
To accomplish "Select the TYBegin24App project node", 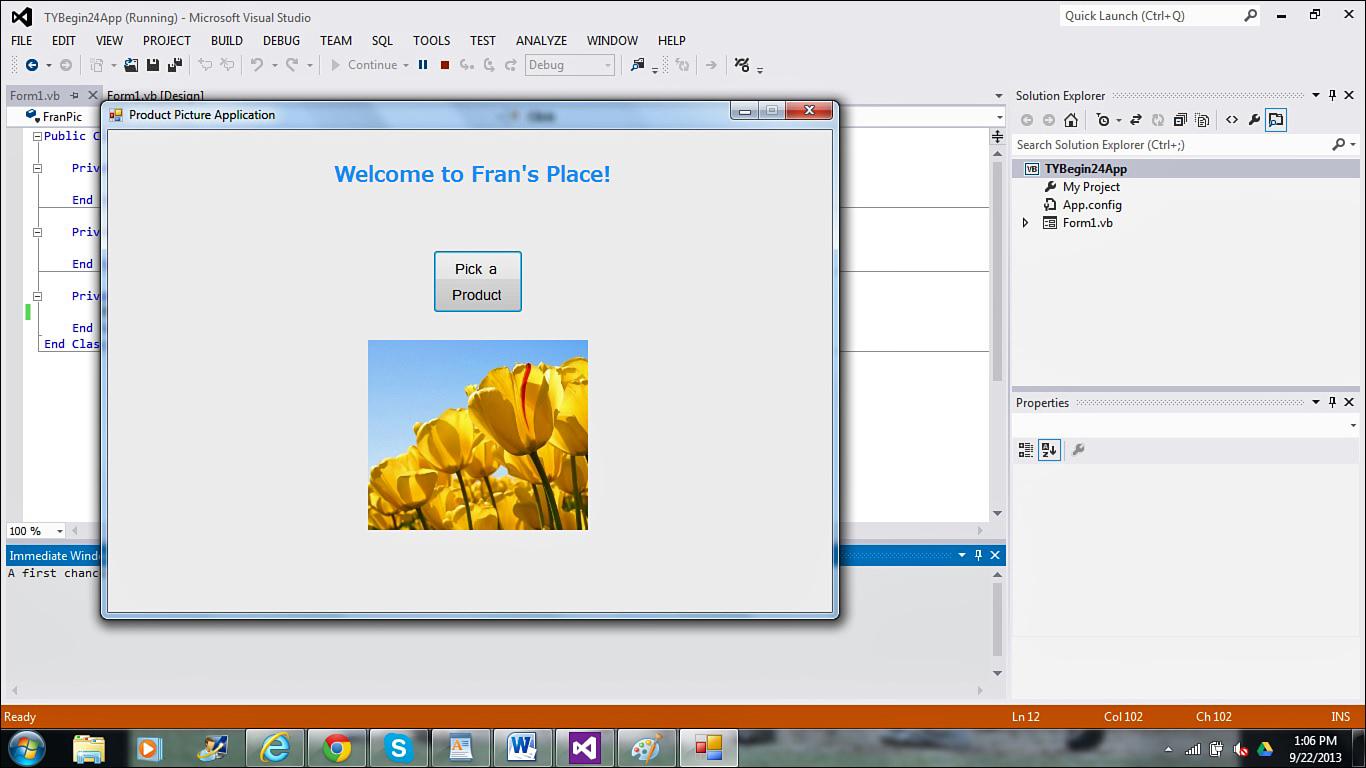I will pyautogui.click(x=1085, y=169).
